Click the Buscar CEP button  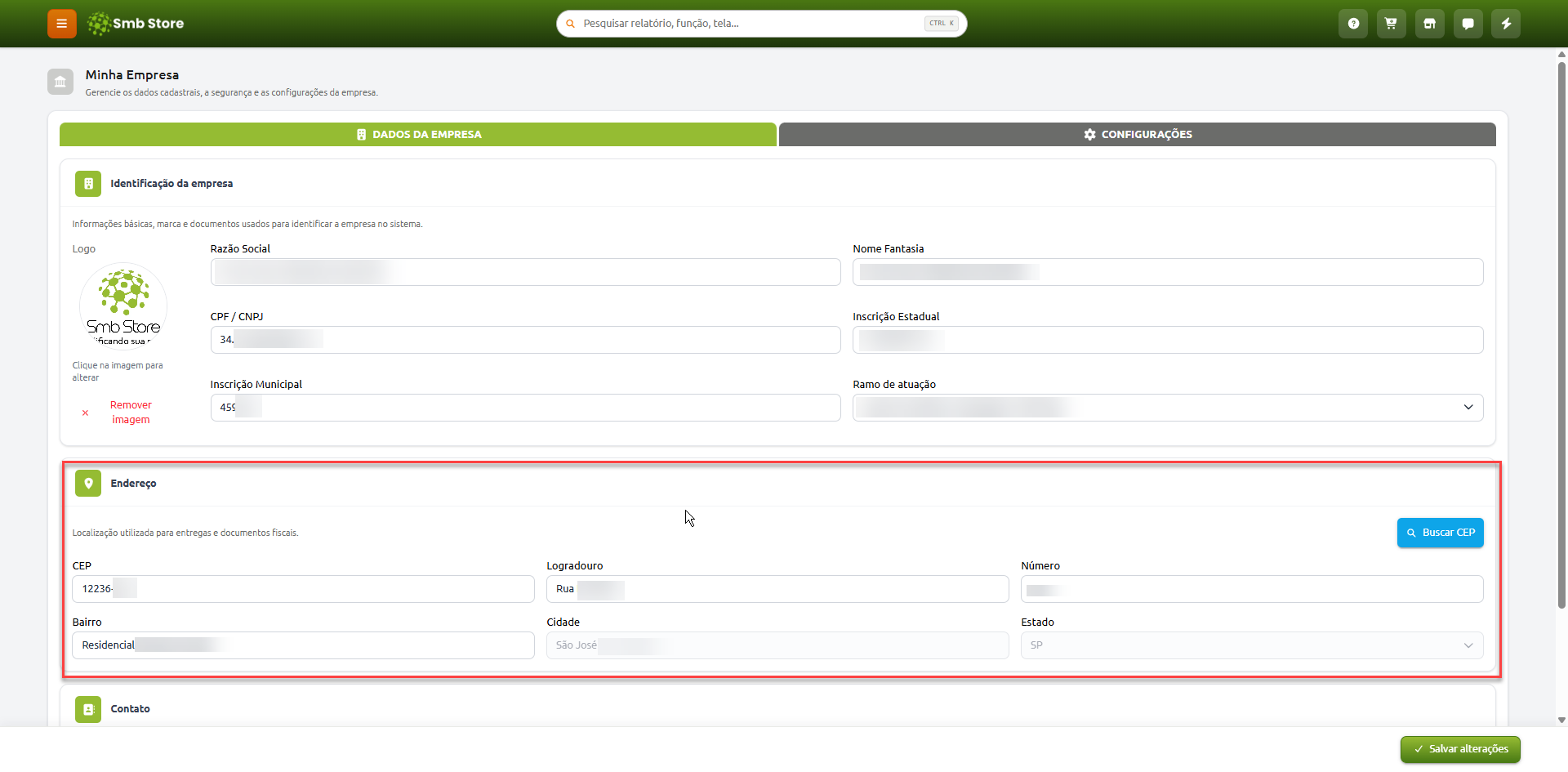click(x=1440, y=533)
